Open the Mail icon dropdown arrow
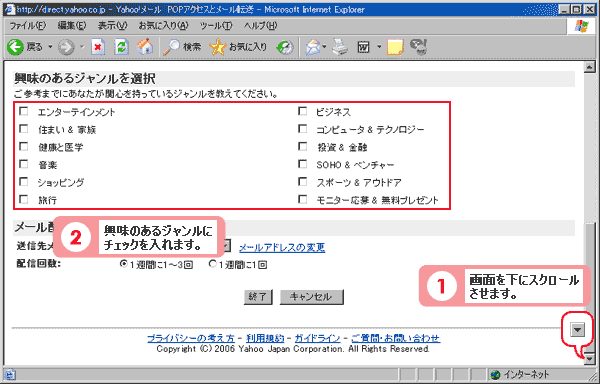Image resolution: width=600 pixels, height=384 pixels. point(324,47)
